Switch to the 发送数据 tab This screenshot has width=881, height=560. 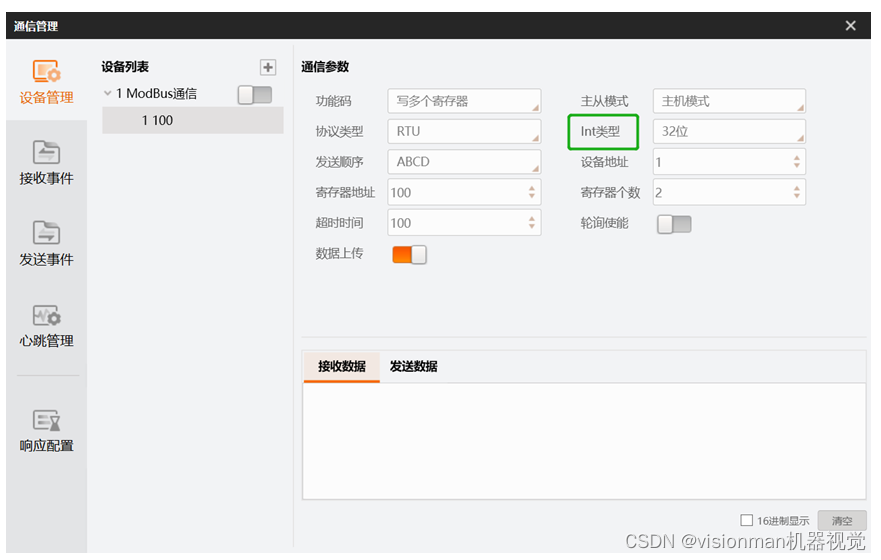coord(414,367)
